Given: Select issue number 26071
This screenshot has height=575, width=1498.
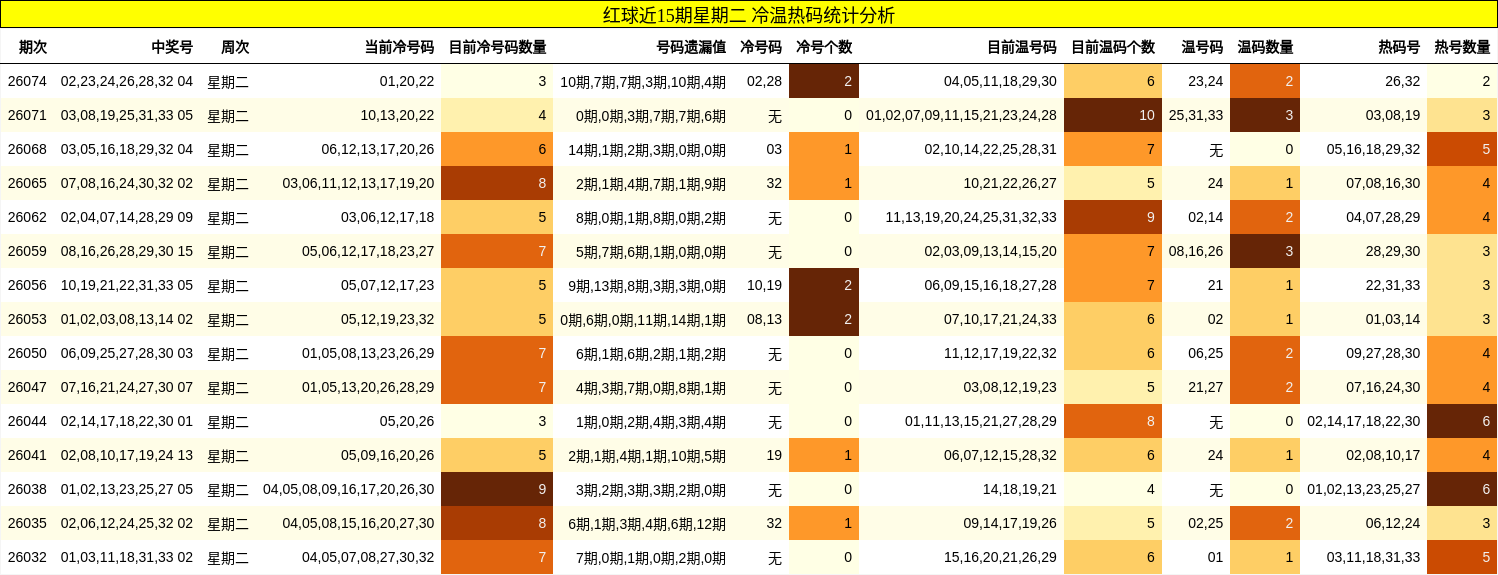Looking at the screenshot, I should pos(27,115).
